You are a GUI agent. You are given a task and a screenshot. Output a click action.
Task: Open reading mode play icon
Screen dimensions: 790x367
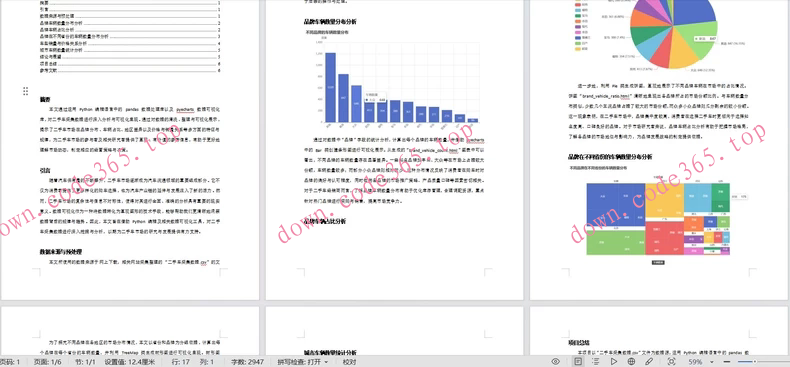click(613, 361)
